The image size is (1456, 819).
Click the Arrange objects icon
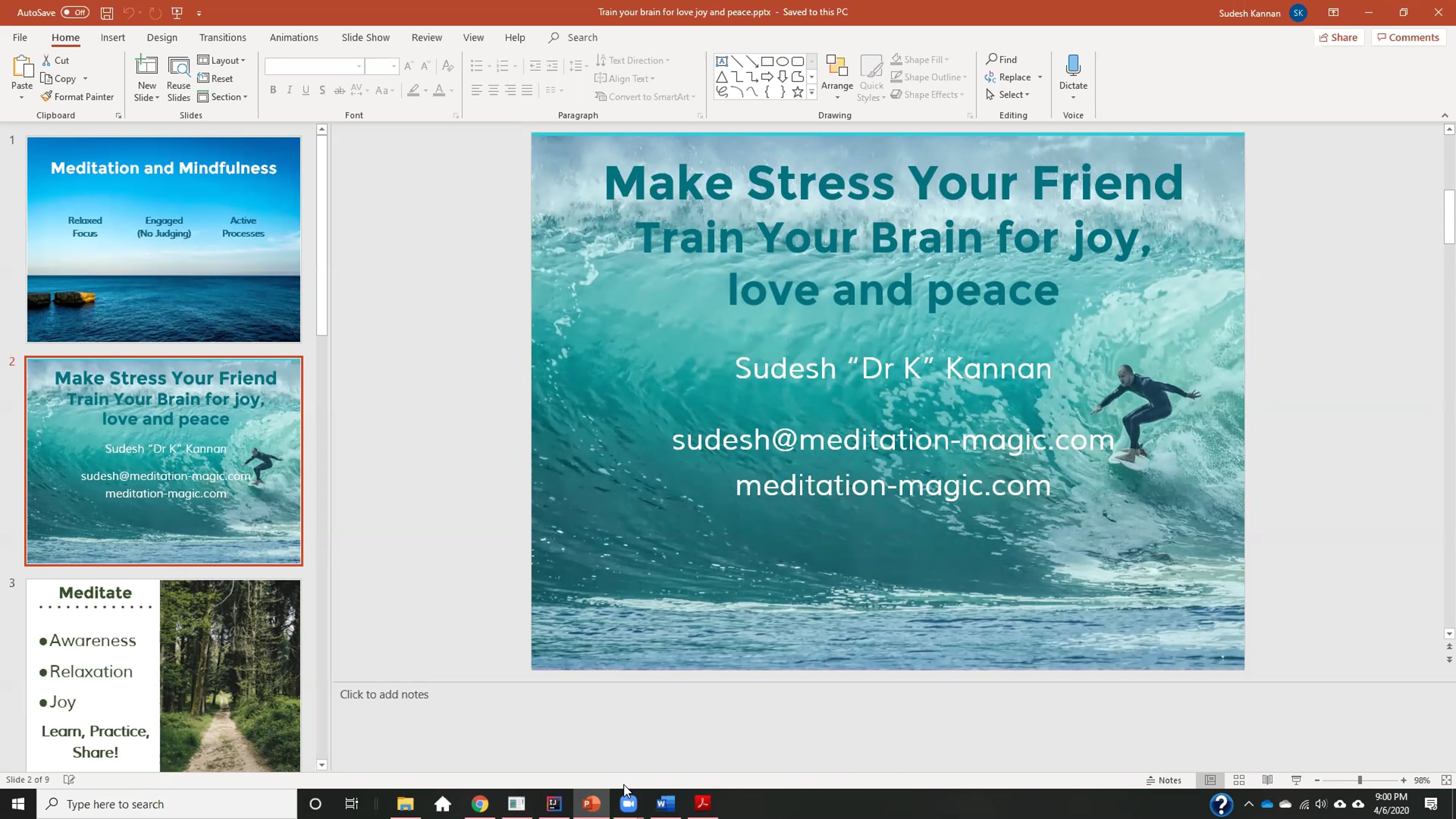pyautogui.click(x=837, y=66)
